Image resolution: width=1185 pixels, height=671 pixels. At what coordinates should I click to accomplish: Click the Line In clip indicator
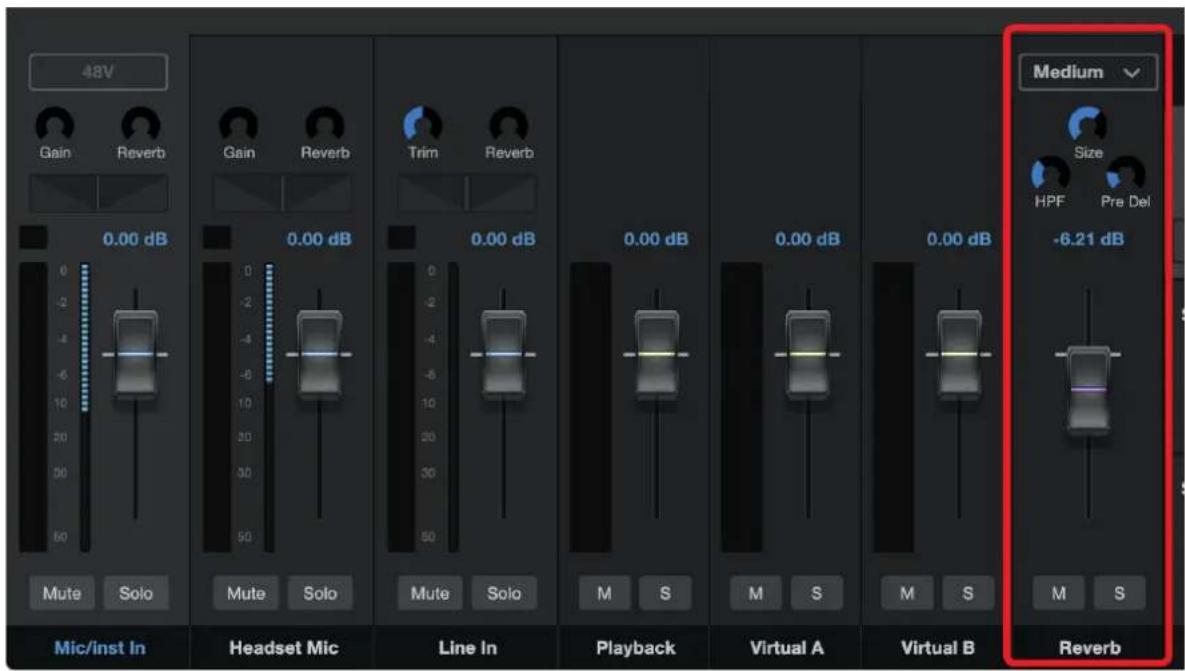coord(401,237)
